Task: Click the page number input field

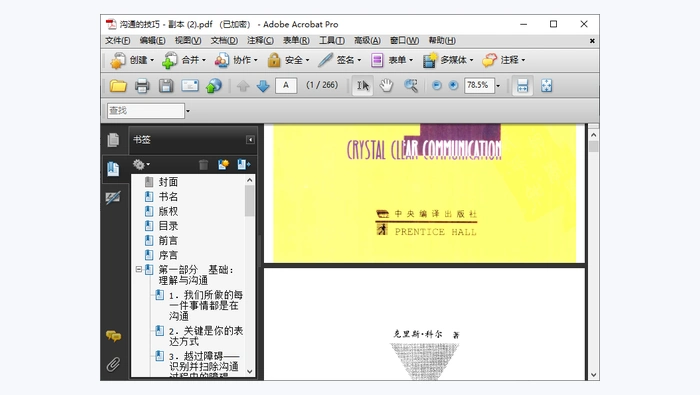Action: (286, 85)
